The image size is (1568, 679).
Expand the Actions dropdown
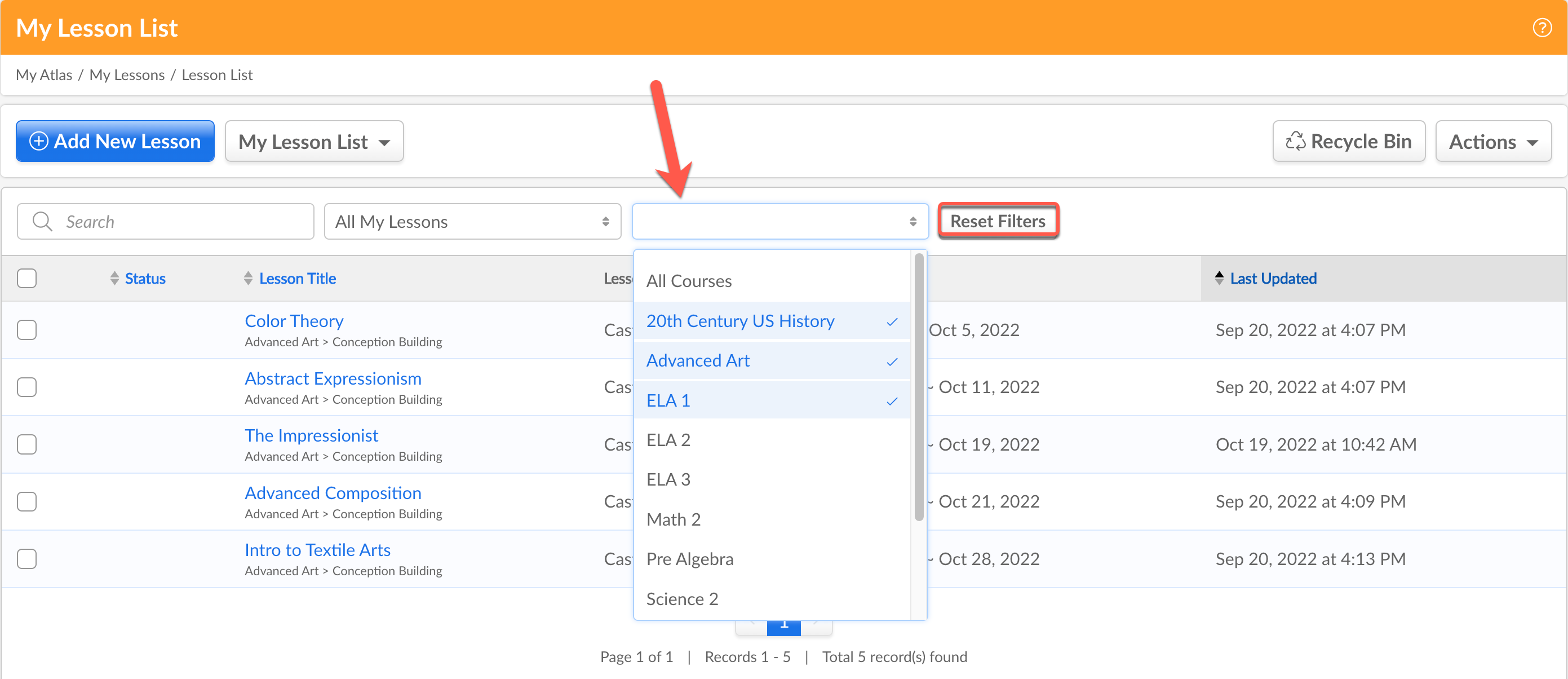(1492, 142)
